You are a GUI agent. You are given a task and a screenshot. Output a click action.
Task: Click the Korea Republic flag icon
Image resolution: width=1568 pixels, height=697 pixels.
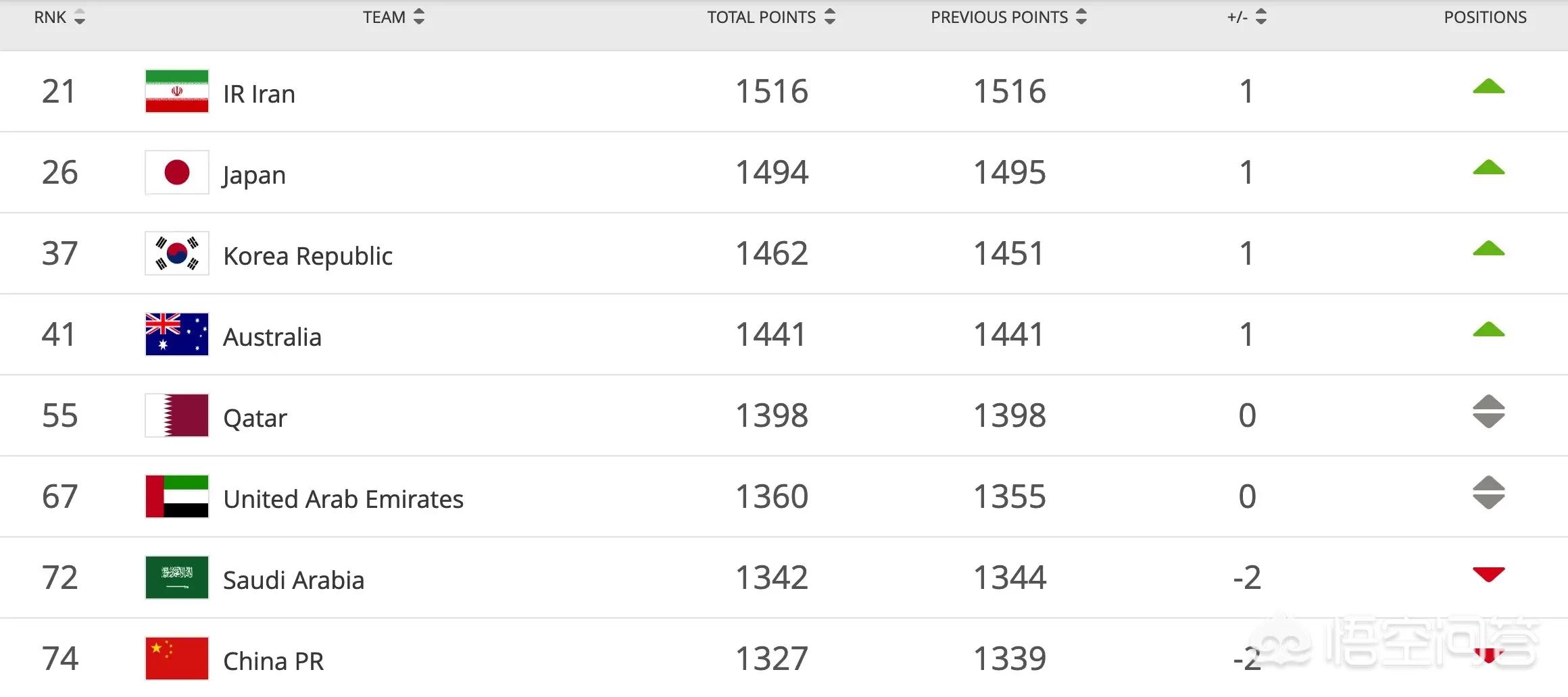pos(176,253)
